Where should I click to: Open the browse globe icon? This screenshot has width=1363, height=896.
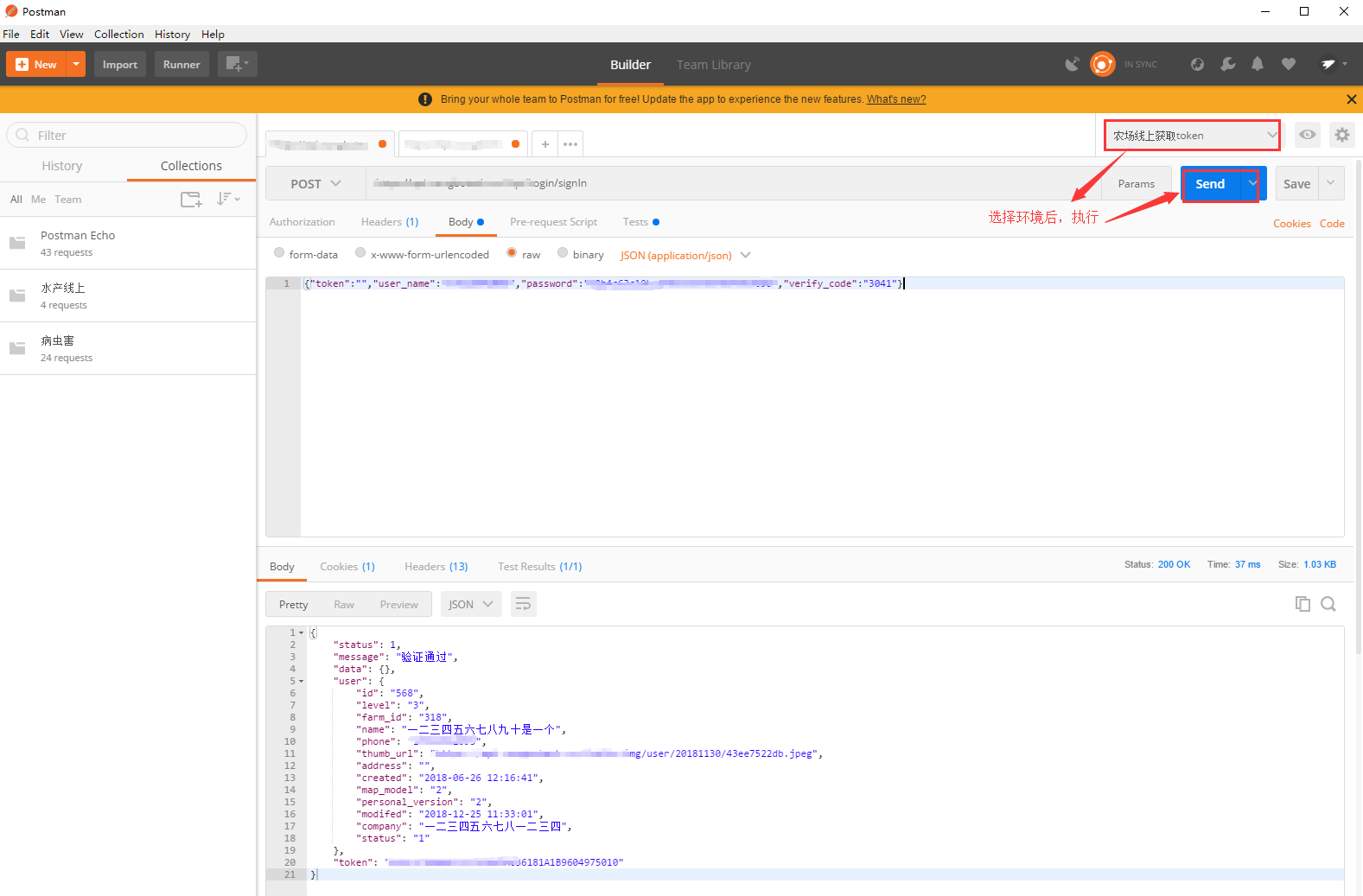1197,64
